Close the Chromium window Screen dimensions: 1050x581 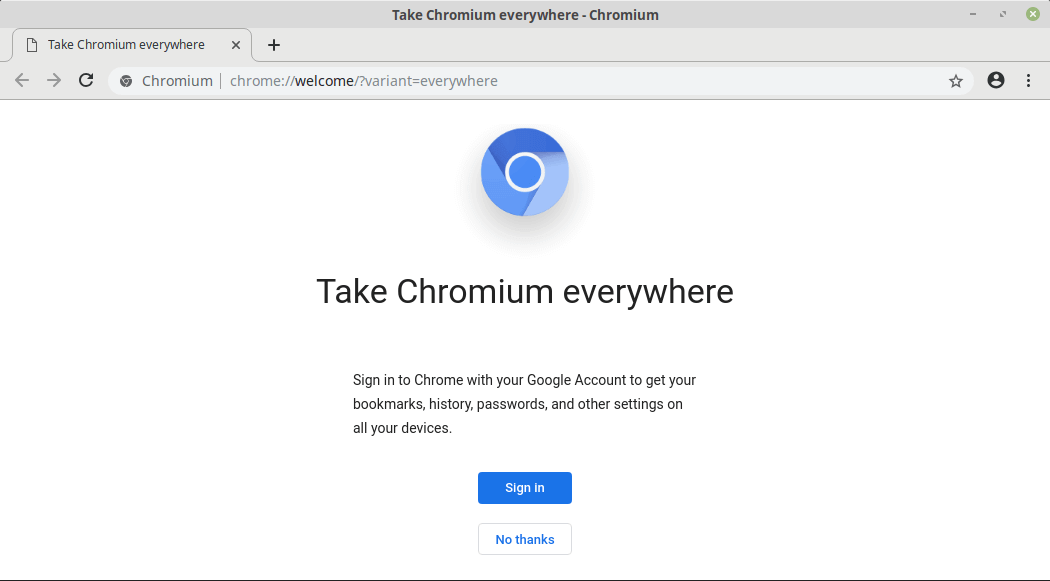point(1033,14)
